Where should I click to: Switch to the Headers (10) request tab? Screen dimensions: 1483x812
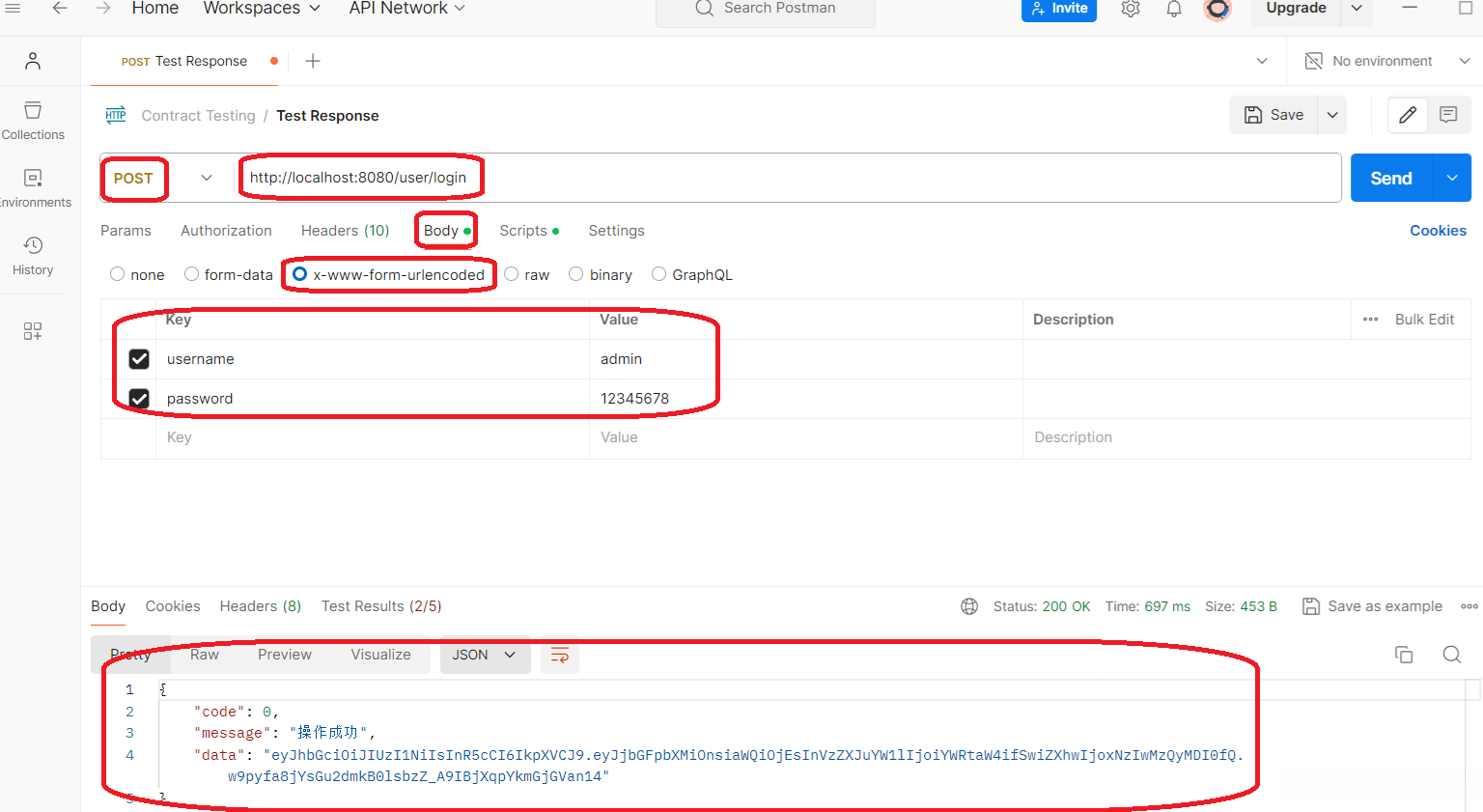345,231
